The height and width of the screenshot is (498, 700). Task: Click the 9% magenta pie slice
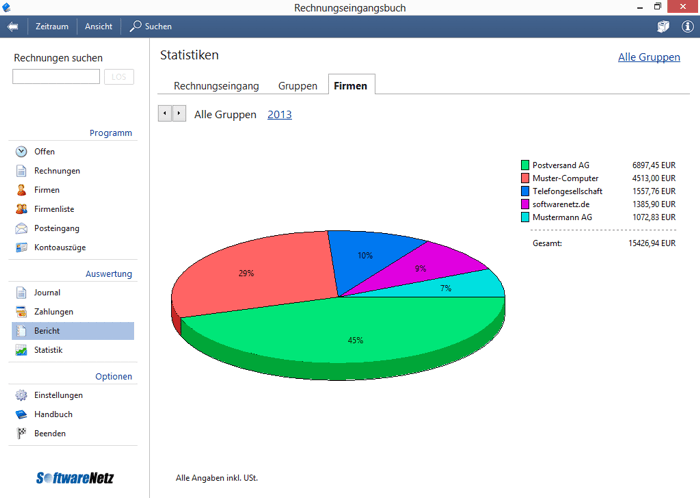(x=420, y=268)
